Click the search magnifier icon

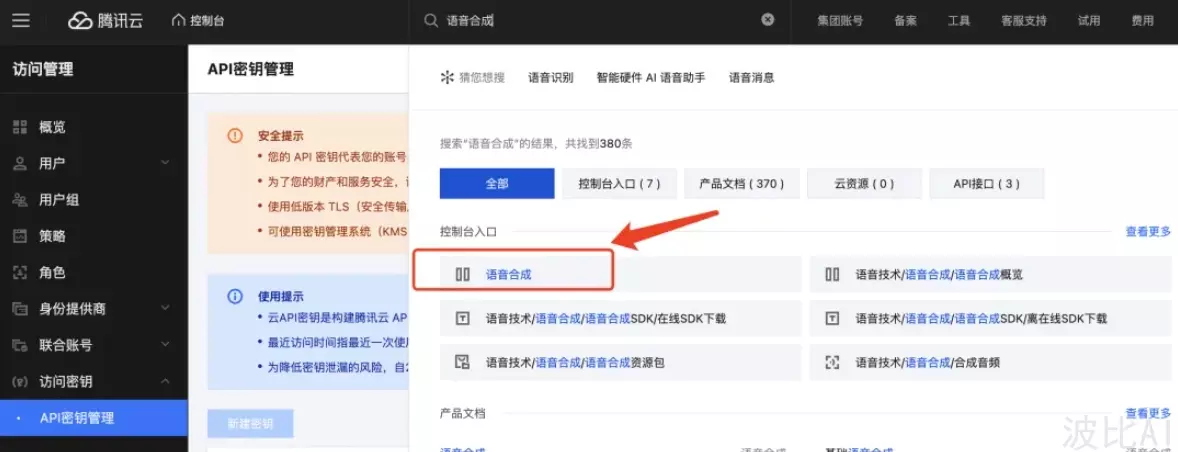click(x=430, y=21)
